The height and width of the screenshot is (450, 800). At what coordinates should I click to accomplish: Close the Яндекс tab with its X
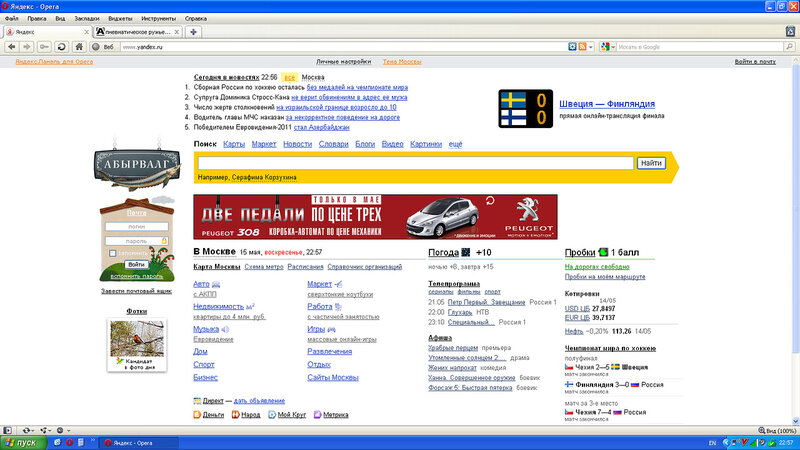(86, 32)
